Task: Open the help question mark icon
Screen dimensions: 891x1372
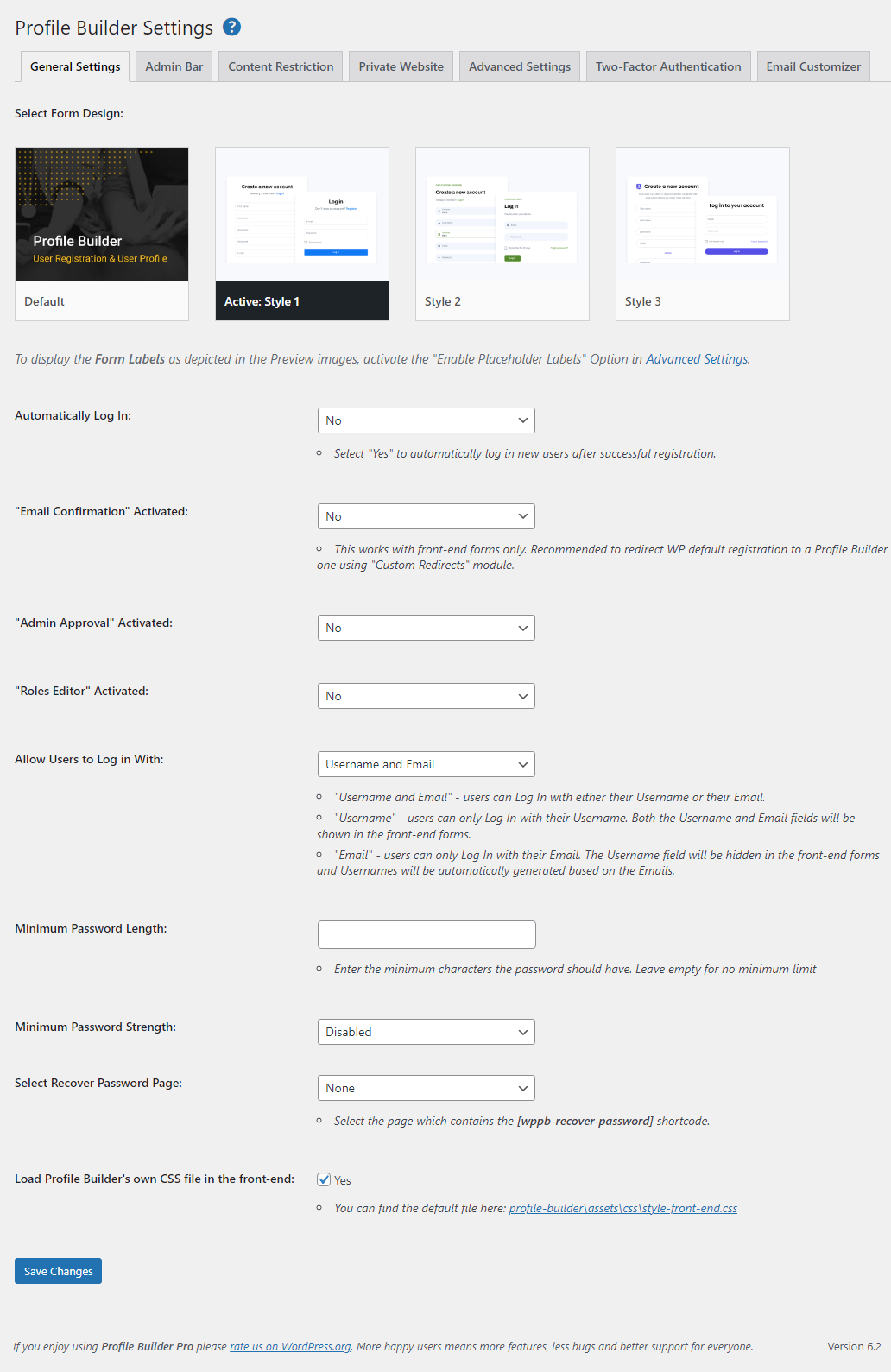Action: pos(231,27)
